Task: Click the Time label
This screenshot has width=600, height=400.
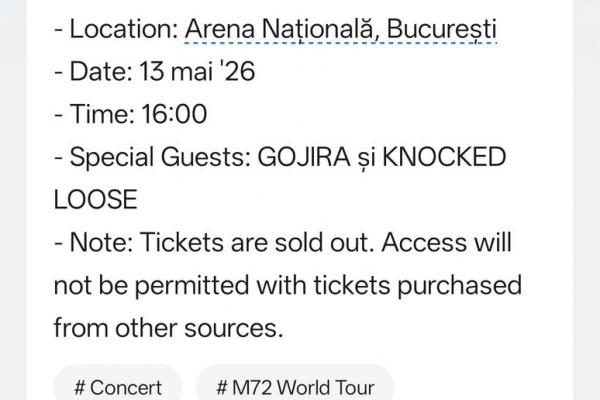Action: pos(102,114)
